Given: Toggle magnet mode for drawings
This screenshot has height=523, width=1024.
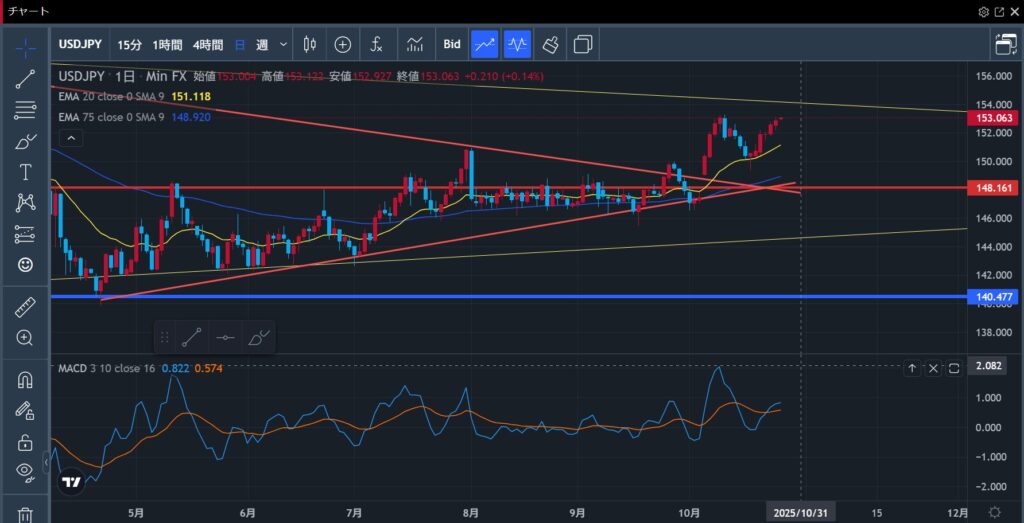Looking at the screenshot, I should (25, 380).
